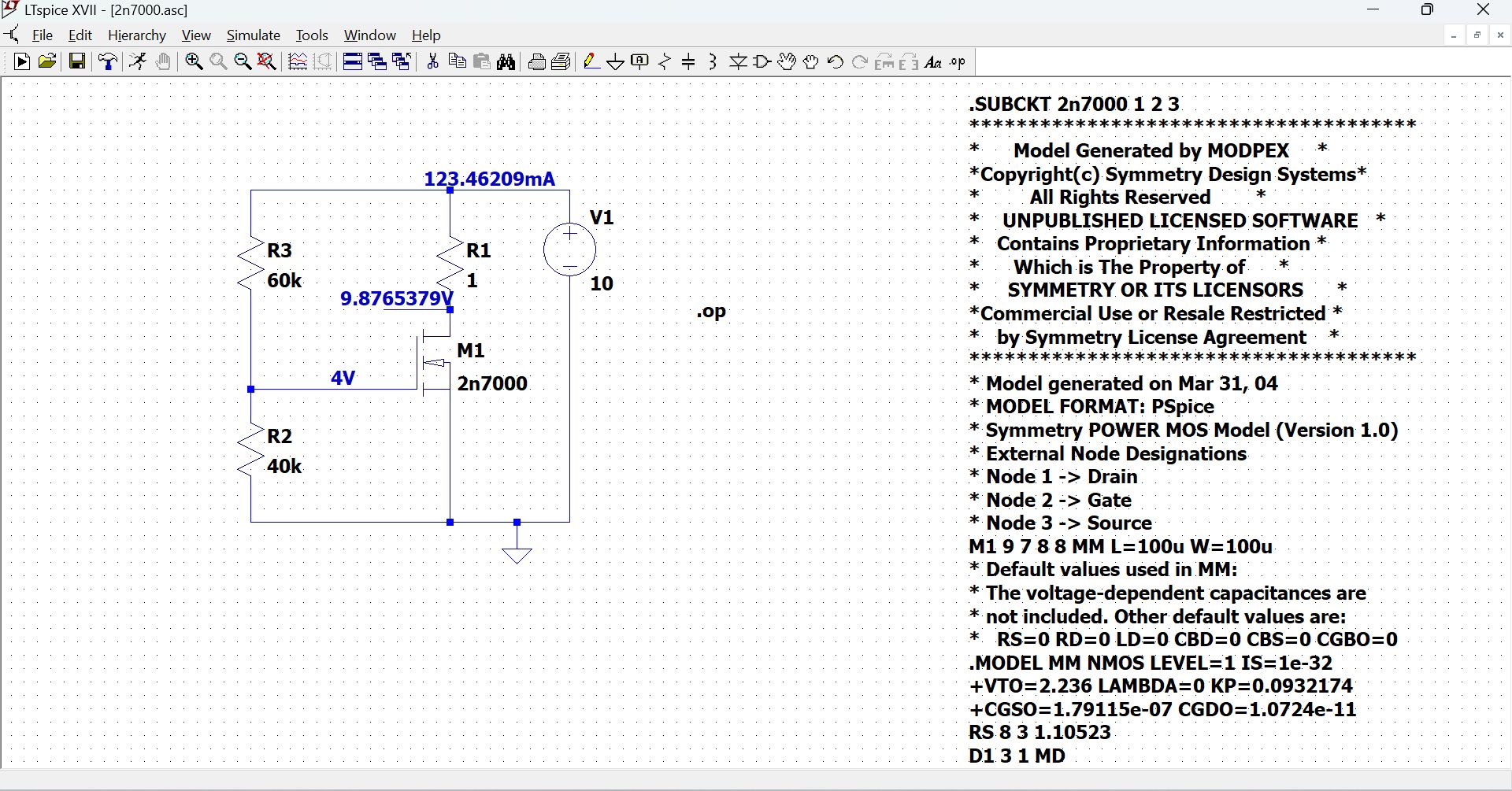Place an inductor from the toolbar
Viewport: 1512px width, 791px height.
click(713, 62)
